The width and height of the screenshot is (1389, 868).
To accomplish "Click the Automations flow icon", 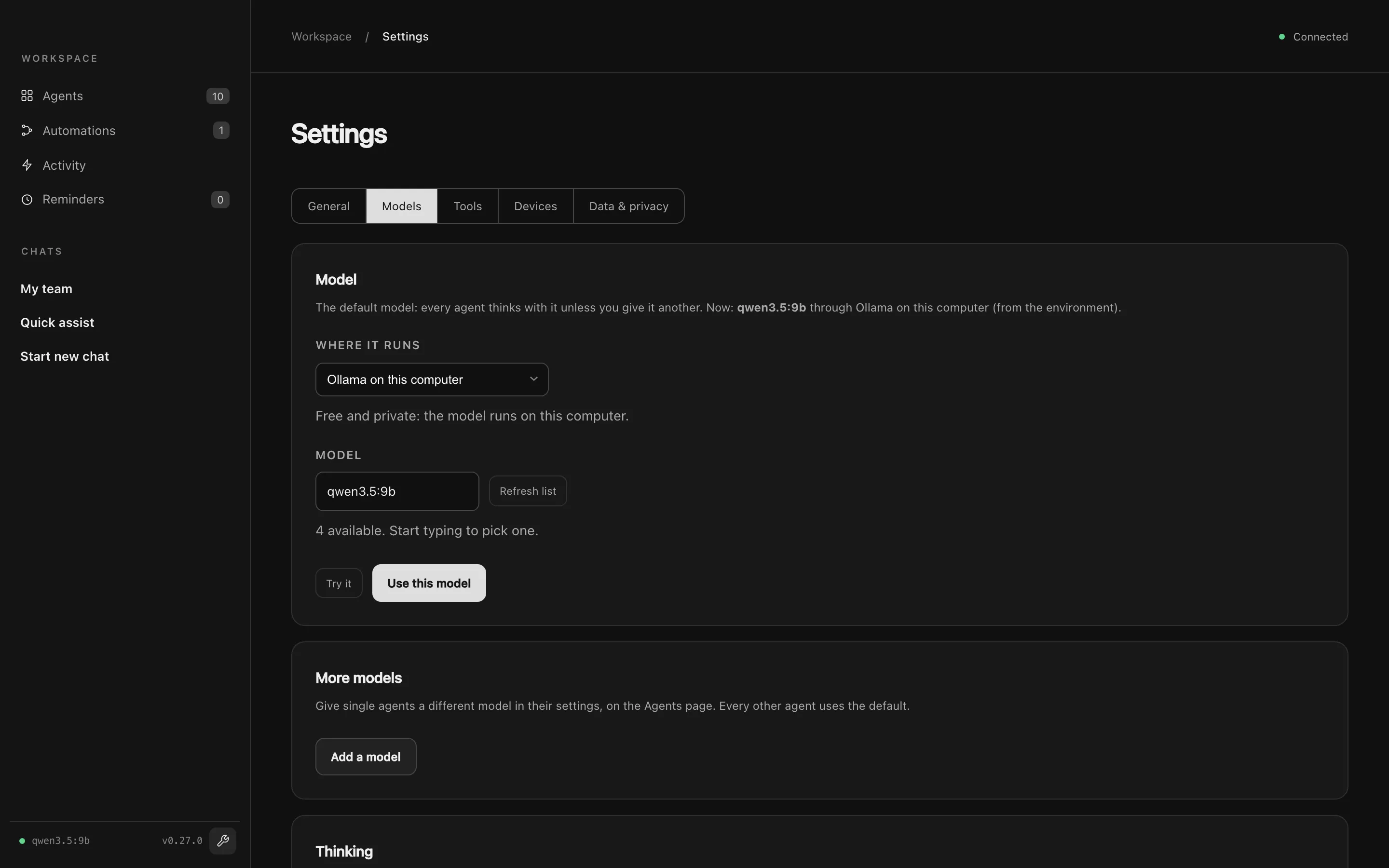I will point(27,130).
